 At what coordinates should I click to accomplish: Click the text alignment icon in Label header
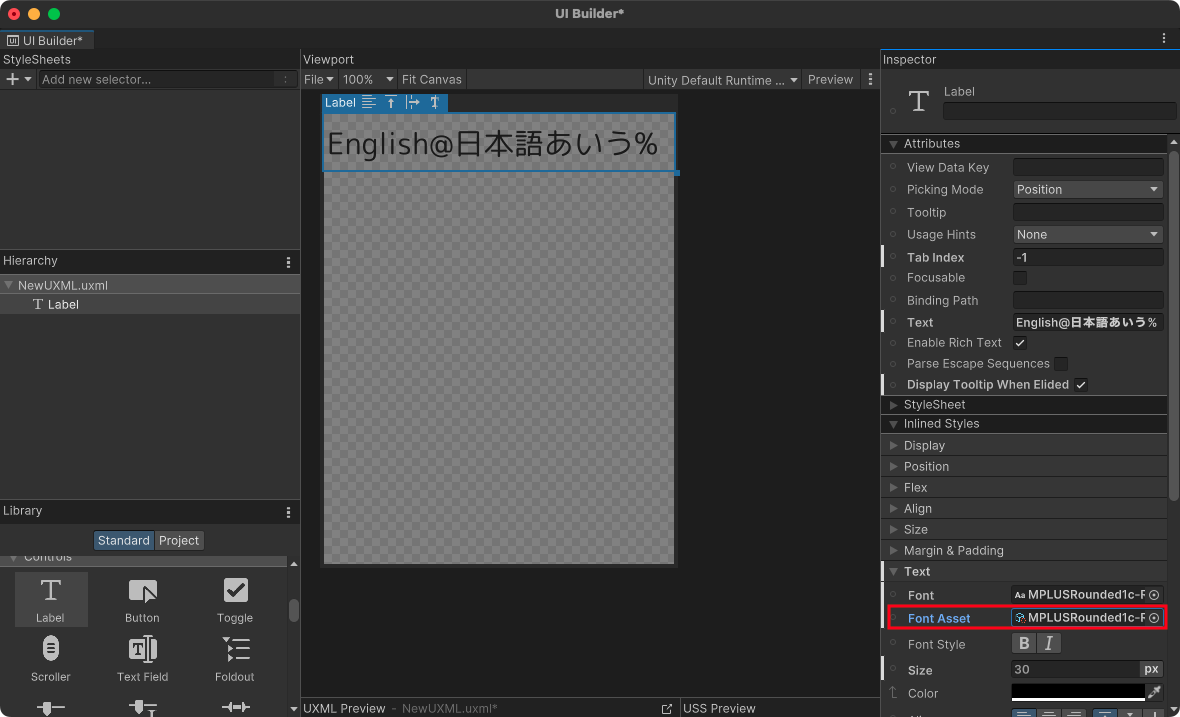pos(369,102)
